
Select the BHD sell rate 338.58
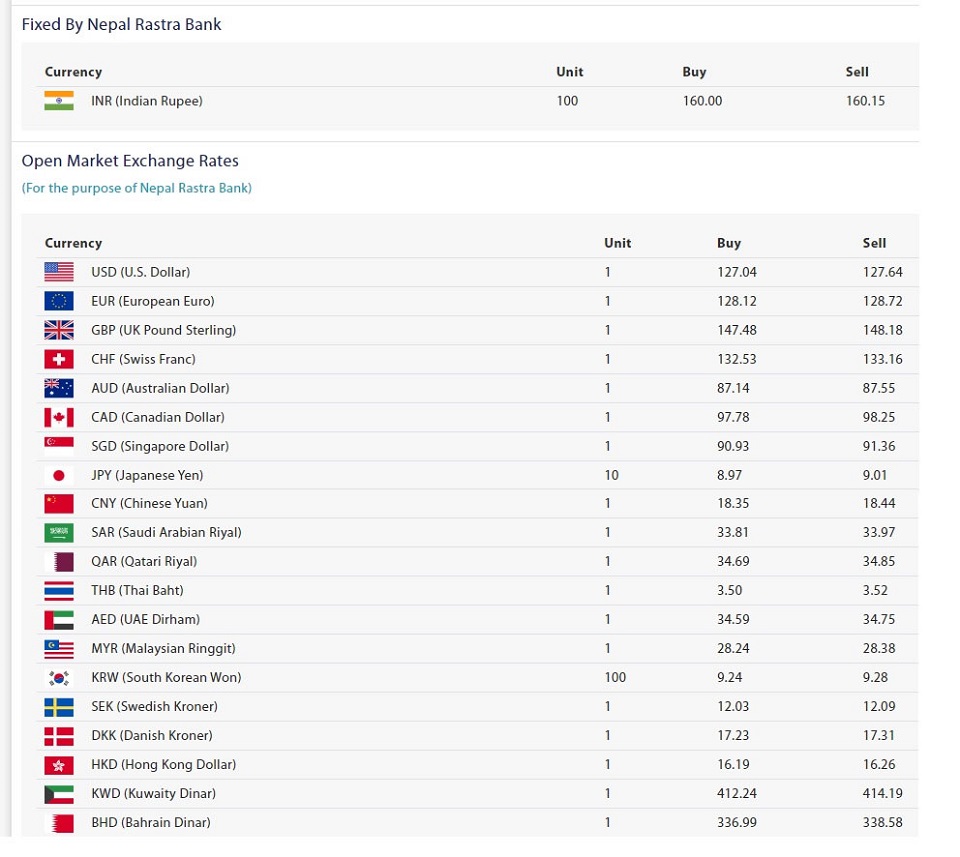(x=882, y=822)
